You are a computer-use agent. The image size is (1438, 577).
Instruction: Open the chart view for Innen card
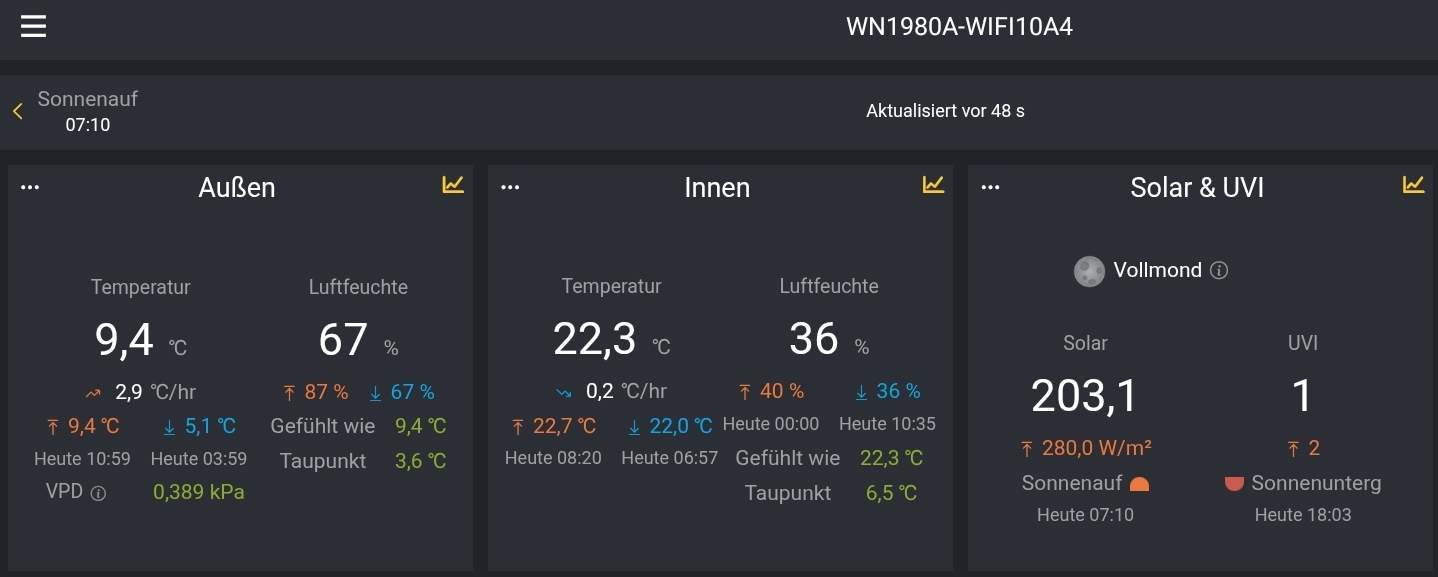tap(933, 185)
